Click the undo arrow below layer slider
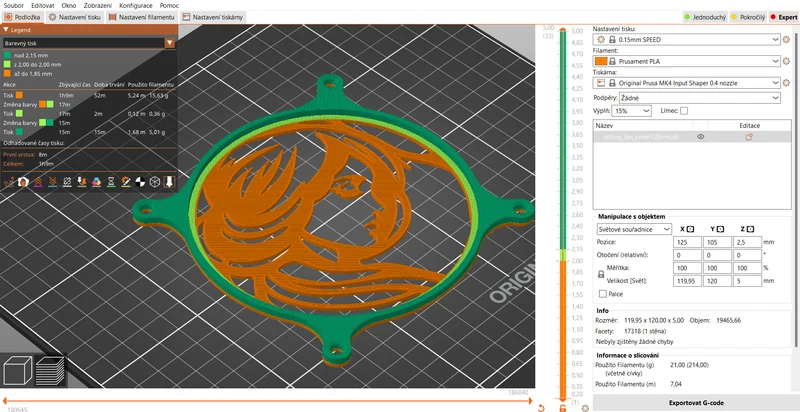 pos(541,408)
